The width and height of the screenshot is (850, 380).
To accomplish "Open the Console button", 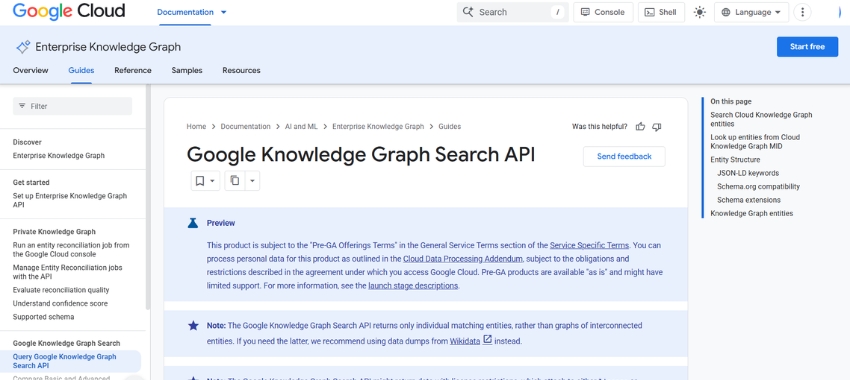I will point(603,12).
